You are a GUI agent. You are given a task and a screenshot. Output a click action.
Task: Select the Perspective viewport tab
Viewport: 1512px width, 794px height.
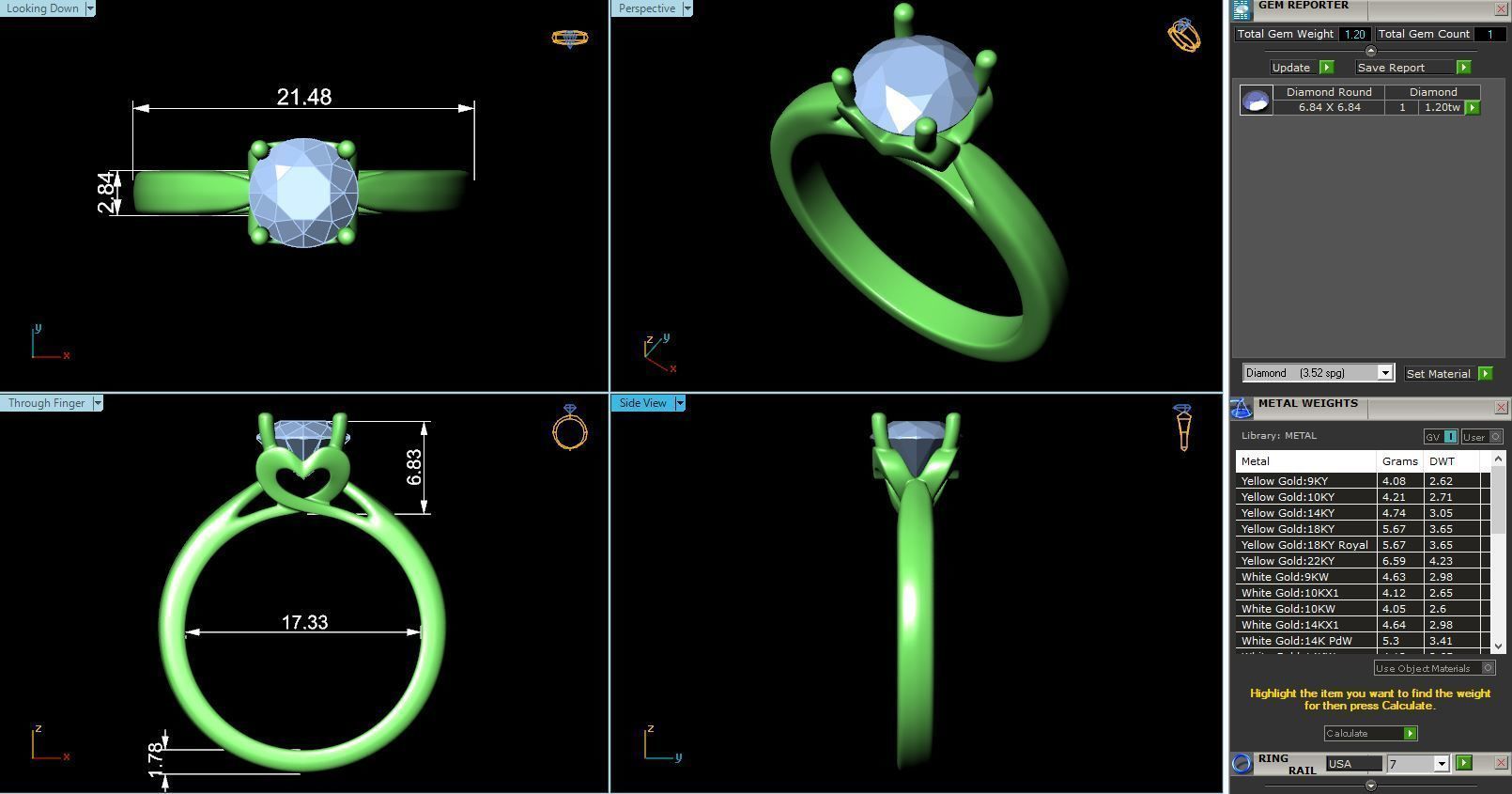[647, 8]
